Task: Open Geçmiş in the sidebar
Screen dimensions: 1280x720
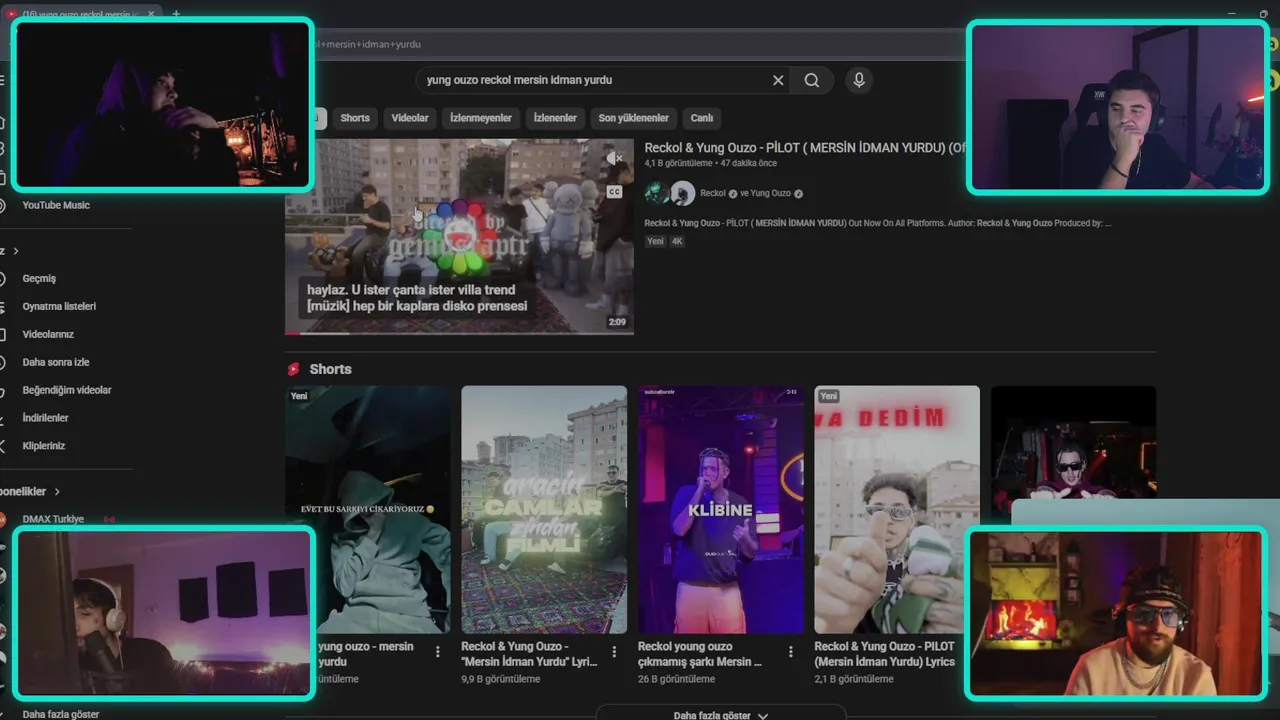Action: tap(39, 279)
